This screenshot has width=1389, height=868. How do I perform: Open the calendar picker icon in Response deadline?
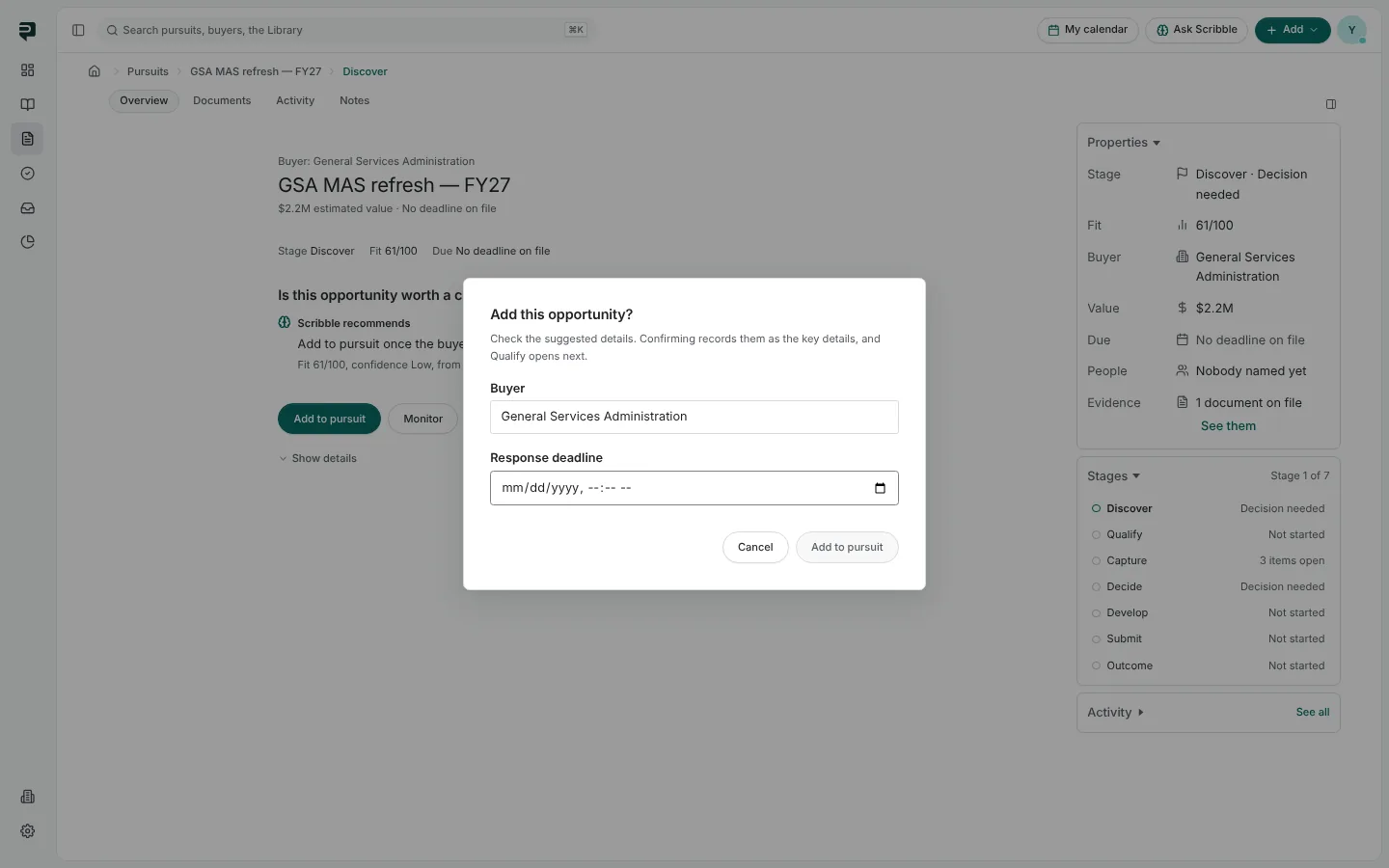pos(880,488)
